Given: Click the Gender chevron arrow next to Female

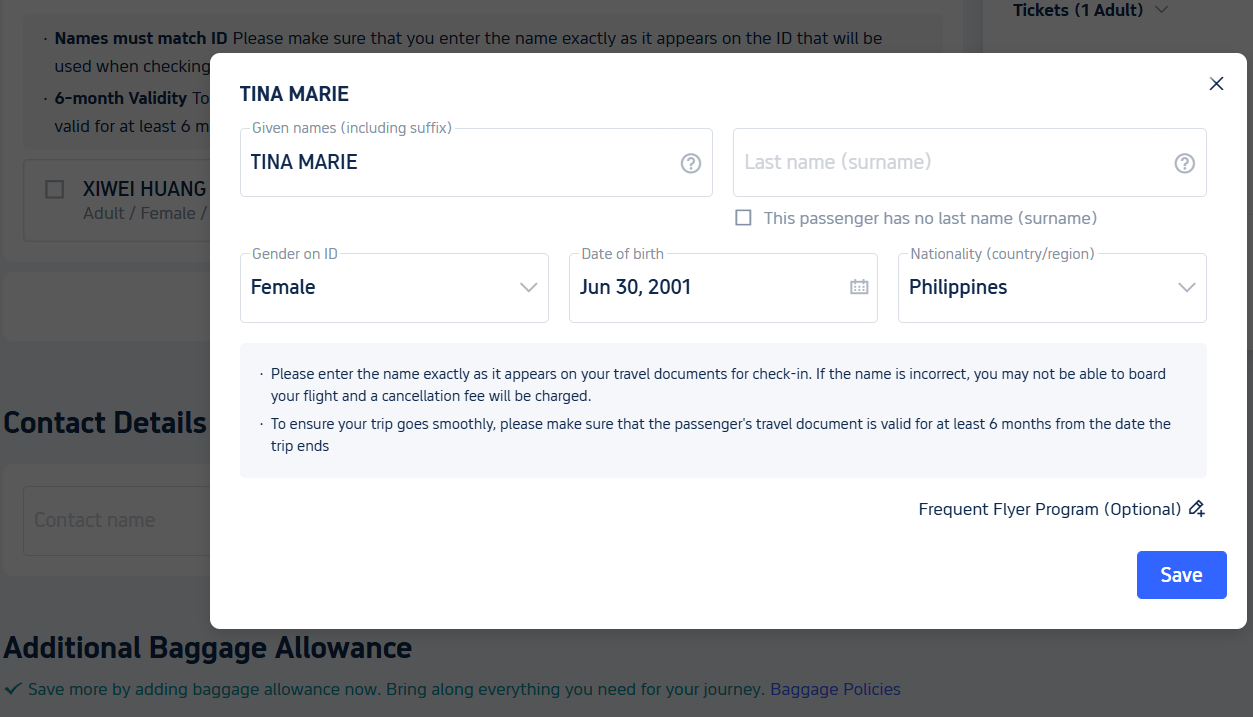Looking at the screenshot, I should pyautogui.click(x=529, y=288).
